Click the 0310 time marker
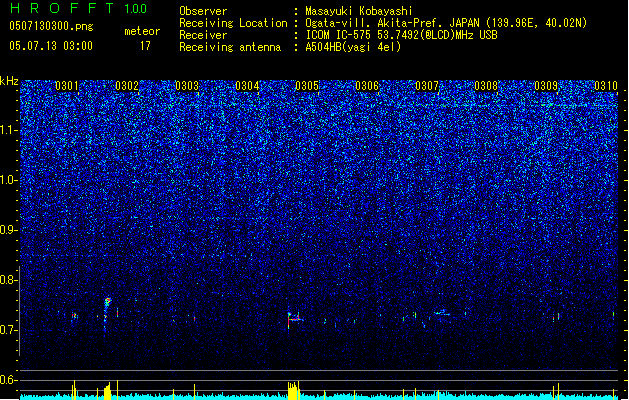This screenshot has width=629, height=400. pos(606,86)
